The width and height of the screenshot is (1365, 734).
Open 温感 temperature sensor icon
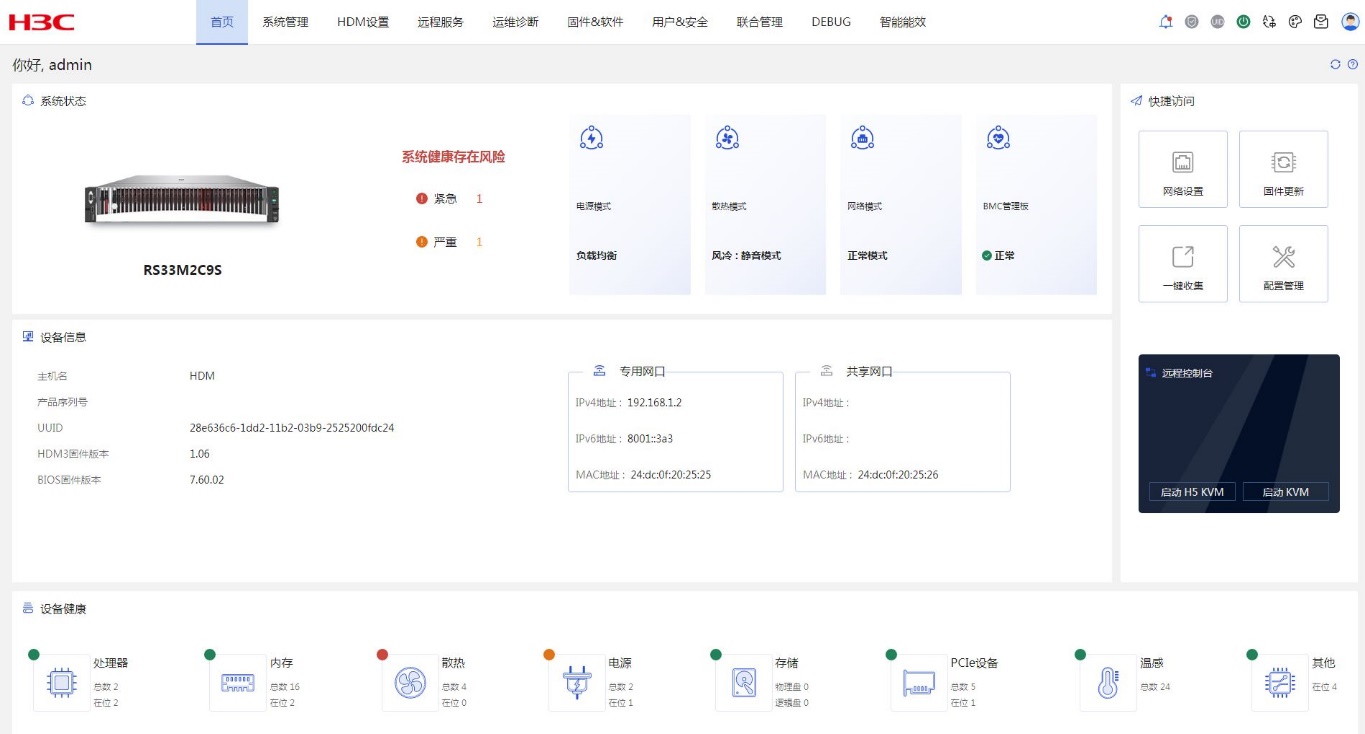click(1108, 683)
